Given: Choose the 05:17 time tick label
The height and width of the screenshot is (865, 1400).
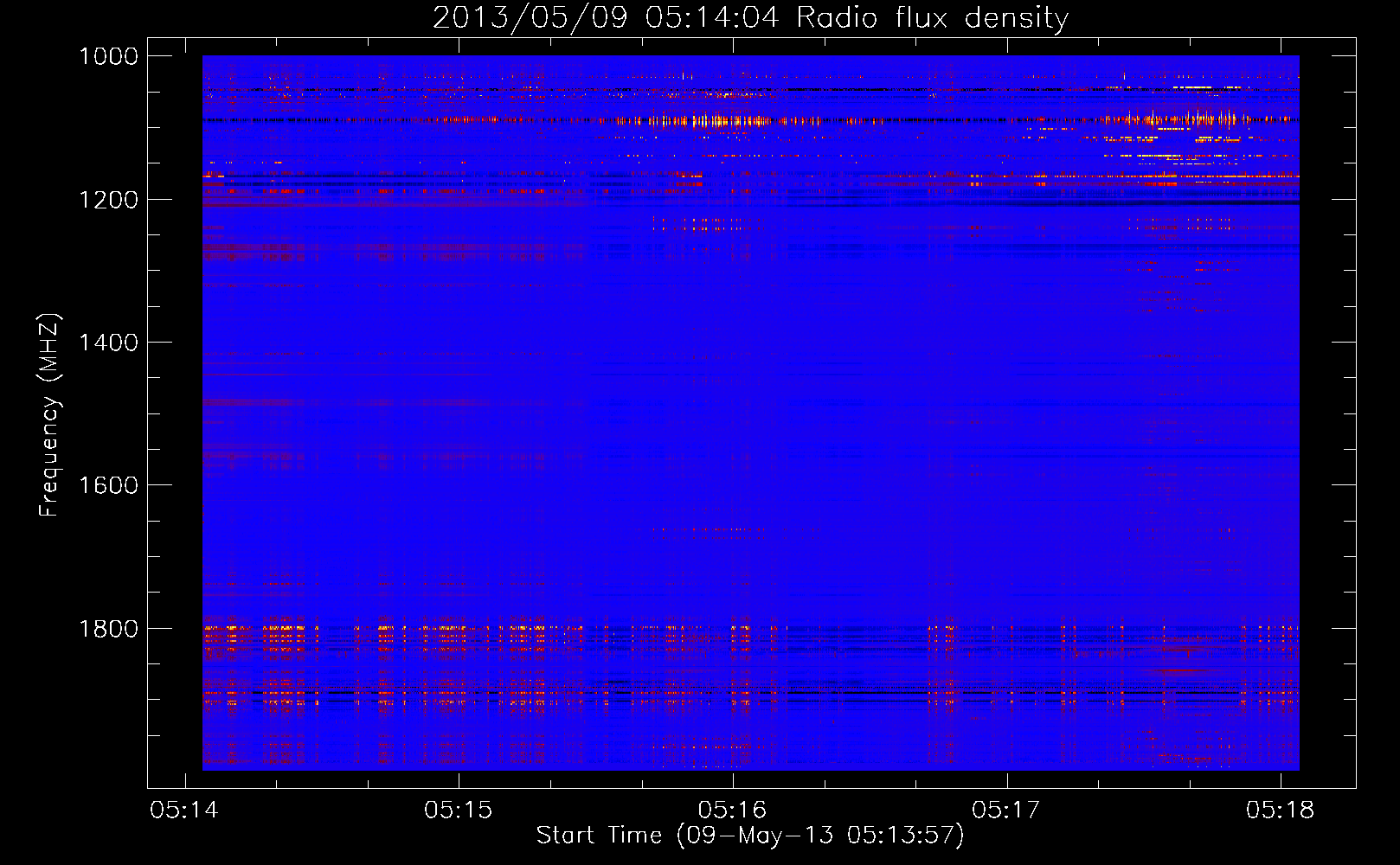Looking at the screenshot, I should coord(1006,811).
